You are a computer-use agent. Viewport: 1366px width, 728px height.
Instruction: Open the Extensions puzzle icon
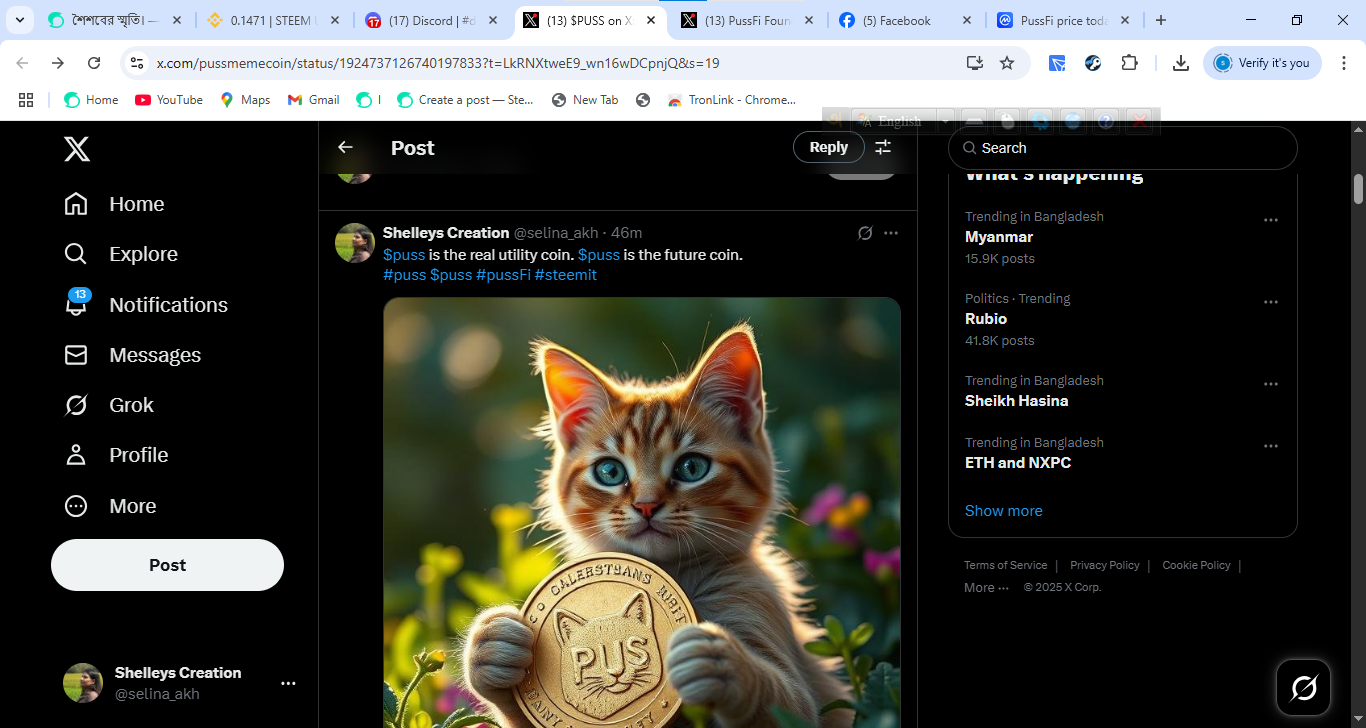point(1129,63)
